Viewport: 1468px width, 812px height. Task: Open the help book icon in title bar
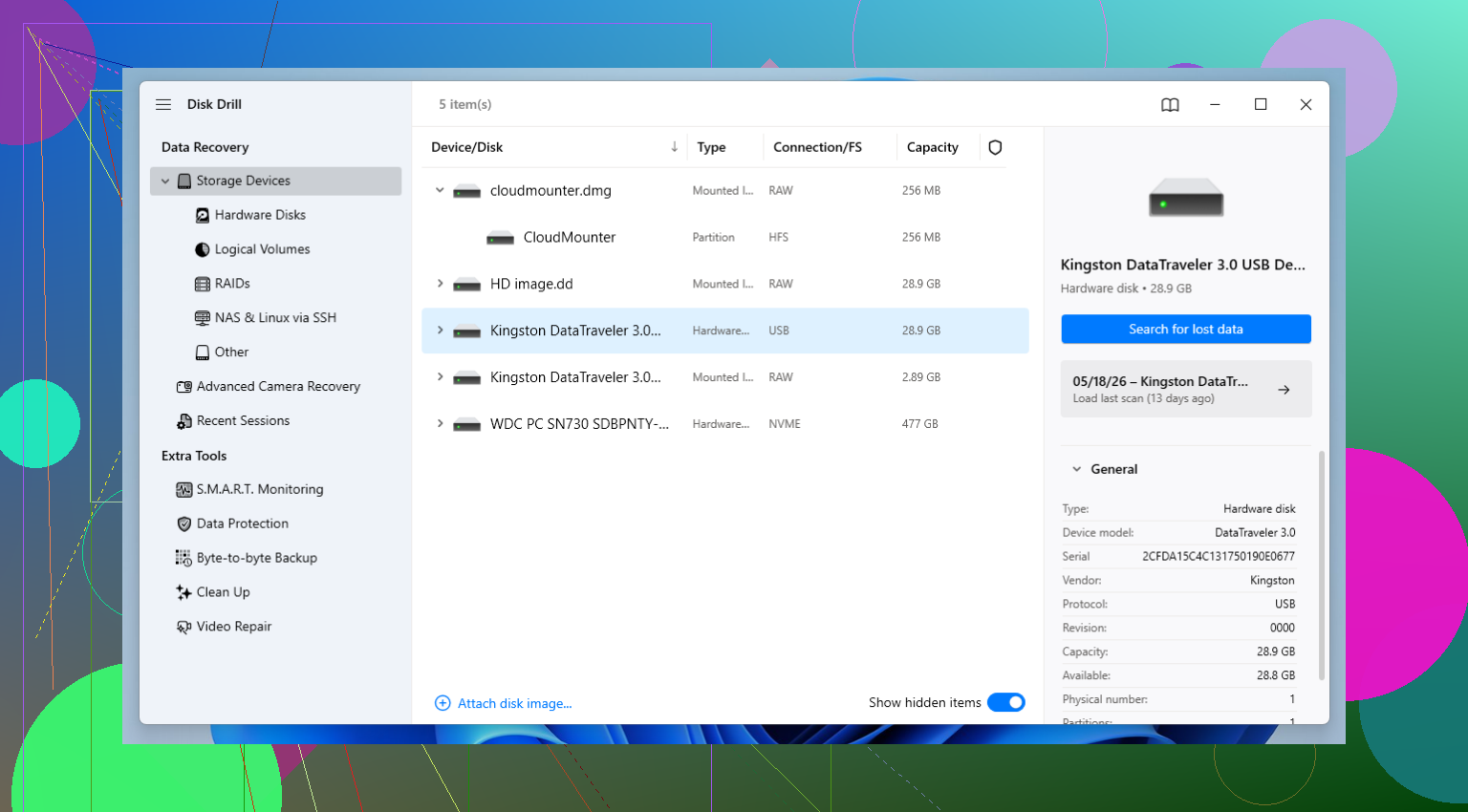[1170, 105]
